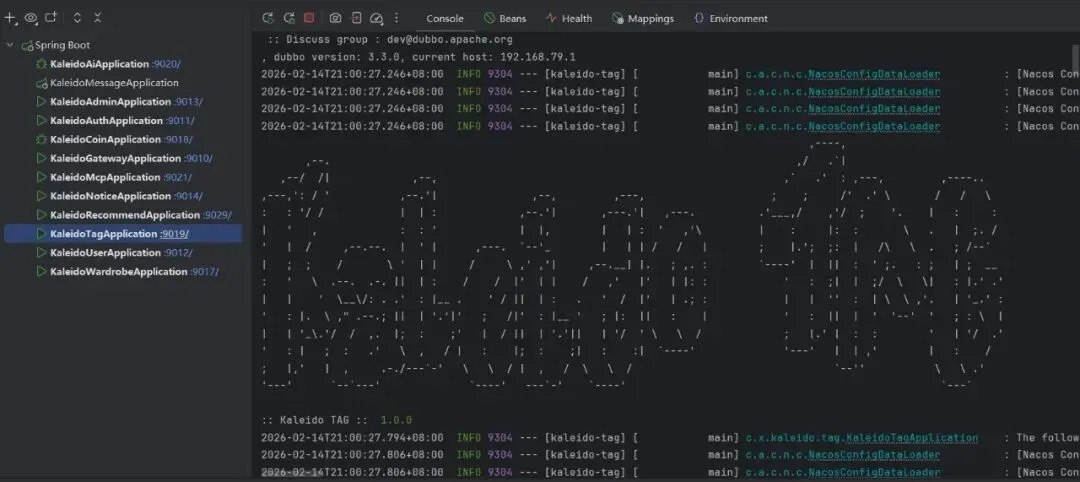Select KaleidoGatewayApplication in the tree
This screenshot has height=482, width=1080.
click(x=116, y=158)
